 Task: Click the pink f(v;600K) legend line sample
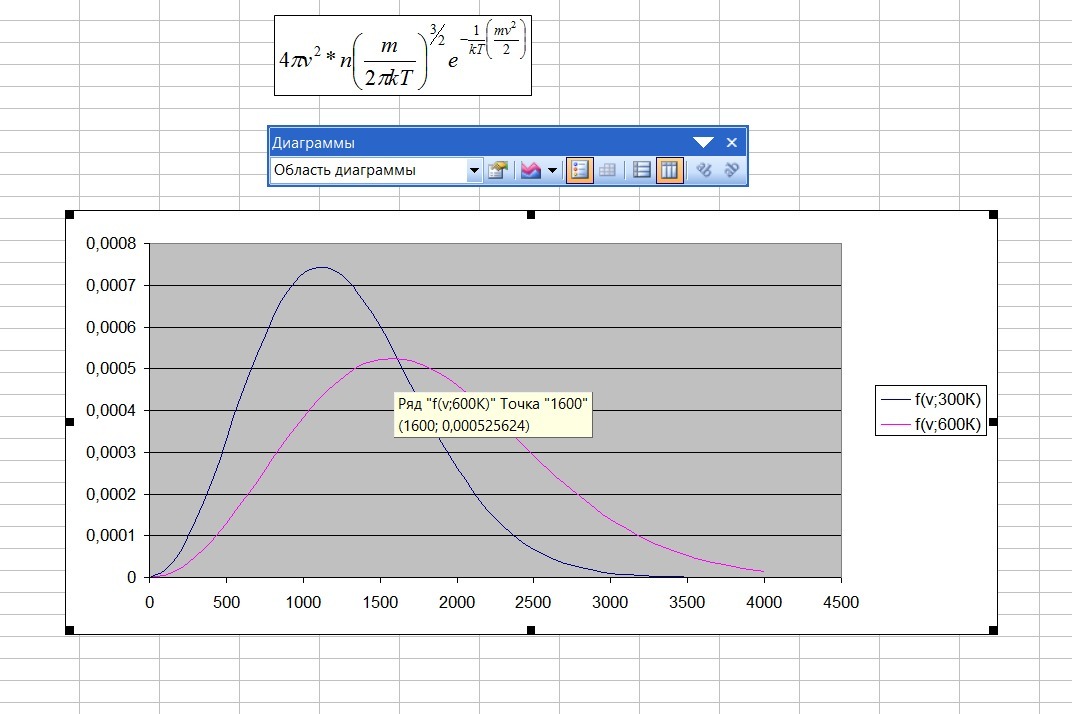[x=895, y=424]
